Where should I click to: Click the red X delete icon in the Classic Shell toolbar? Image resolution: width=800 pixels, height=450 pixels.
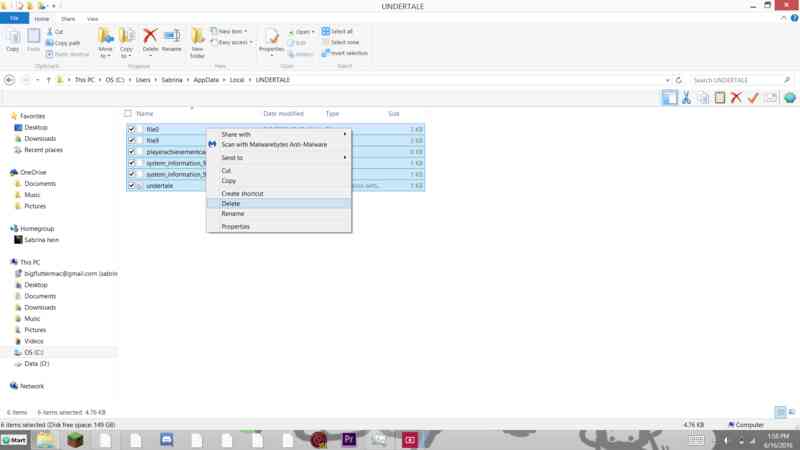[736, 97]
